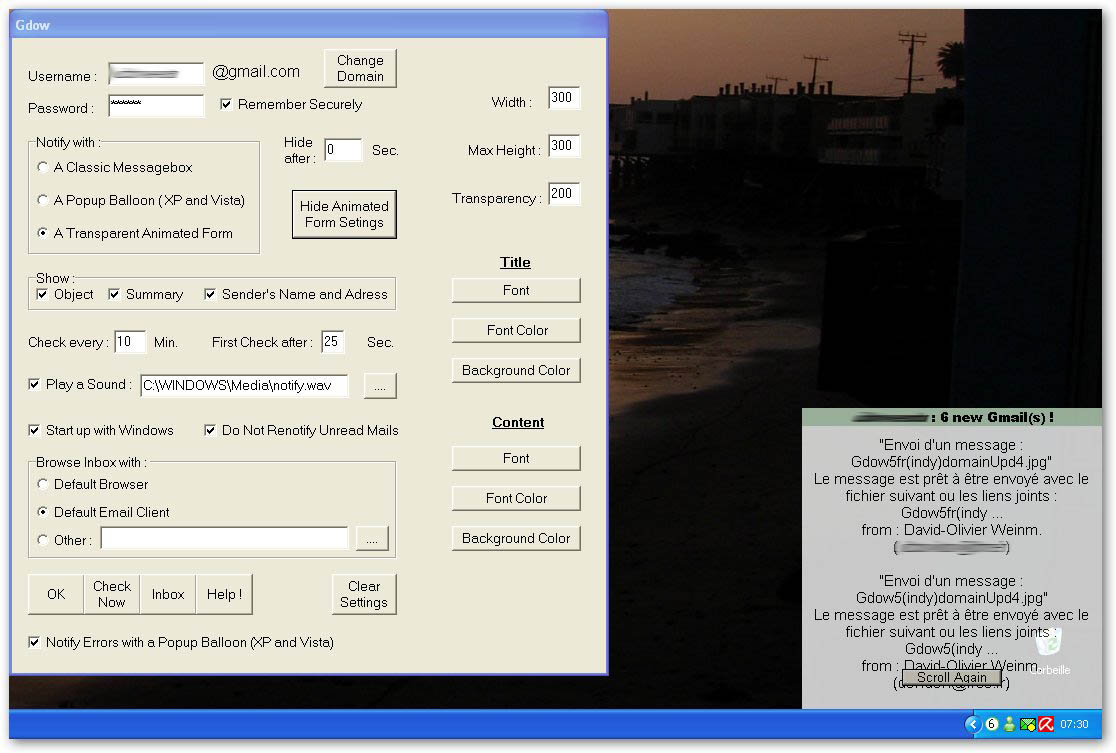Click the '6 new Gmail(s) !' notification title
Viewport: 1116px width, 753px height.
[996, 418]
